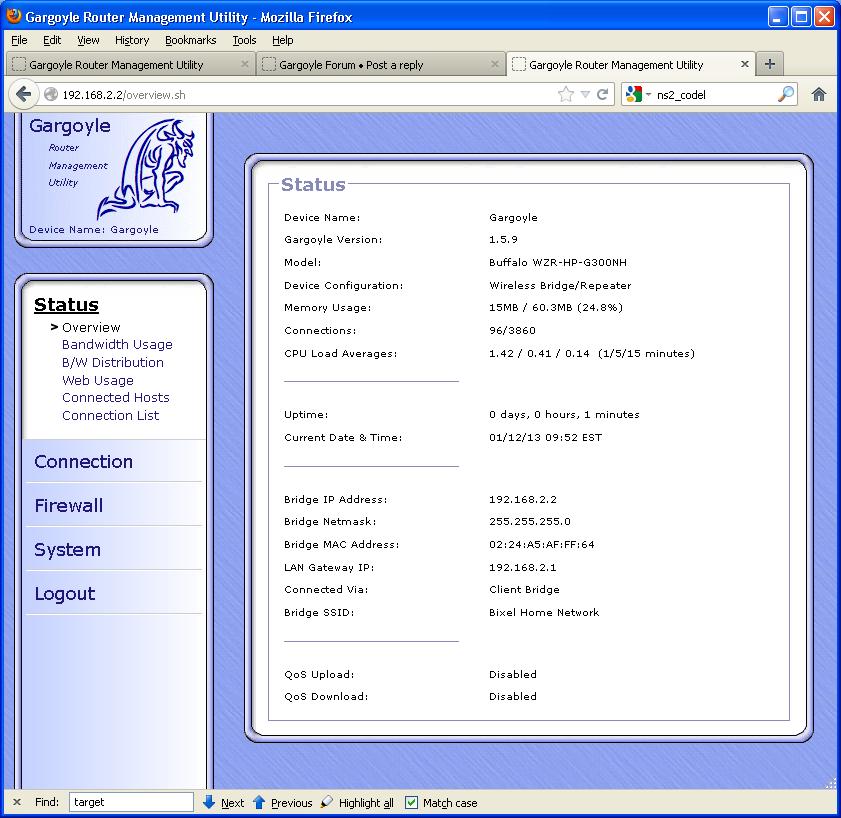Click the Gargoyle dragon logo image

click(x=146, y=169)
